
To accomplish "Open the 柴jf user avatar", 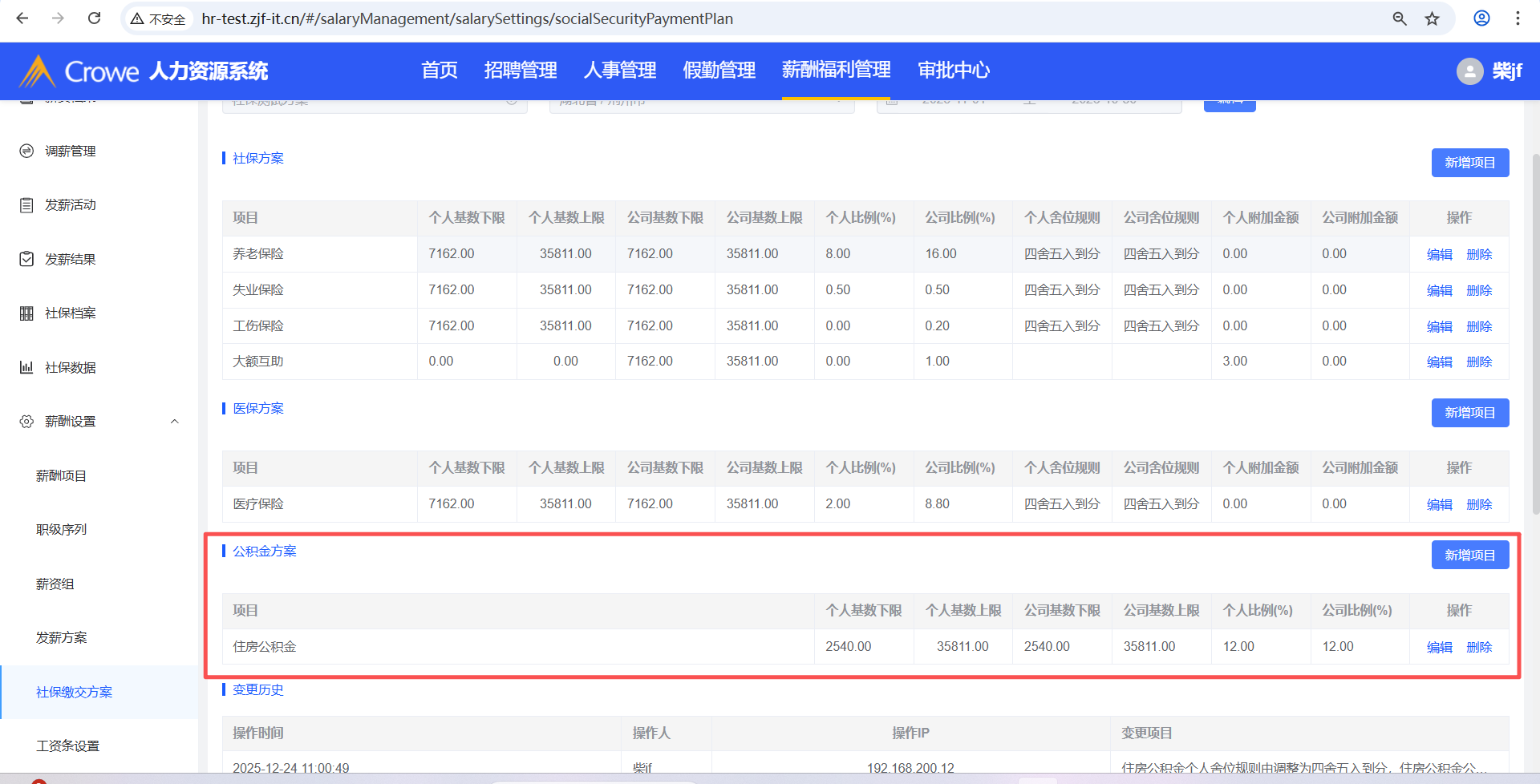I will (1469, 71).
